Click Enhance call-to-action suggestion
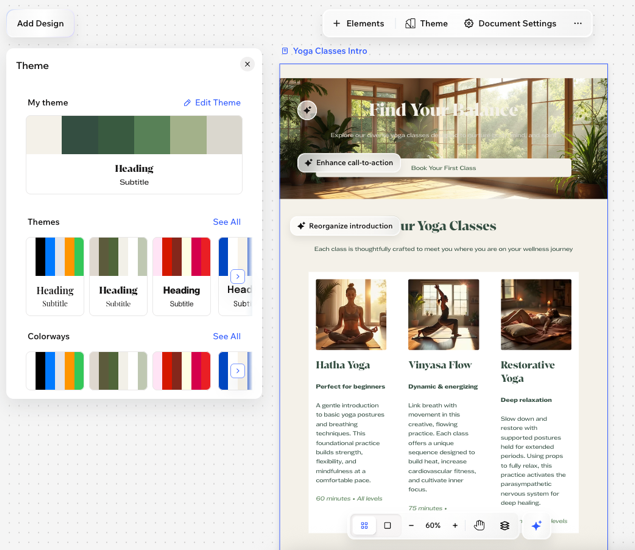Image resolution: width=635 pixels, height=550 pixels. [349, 162]
